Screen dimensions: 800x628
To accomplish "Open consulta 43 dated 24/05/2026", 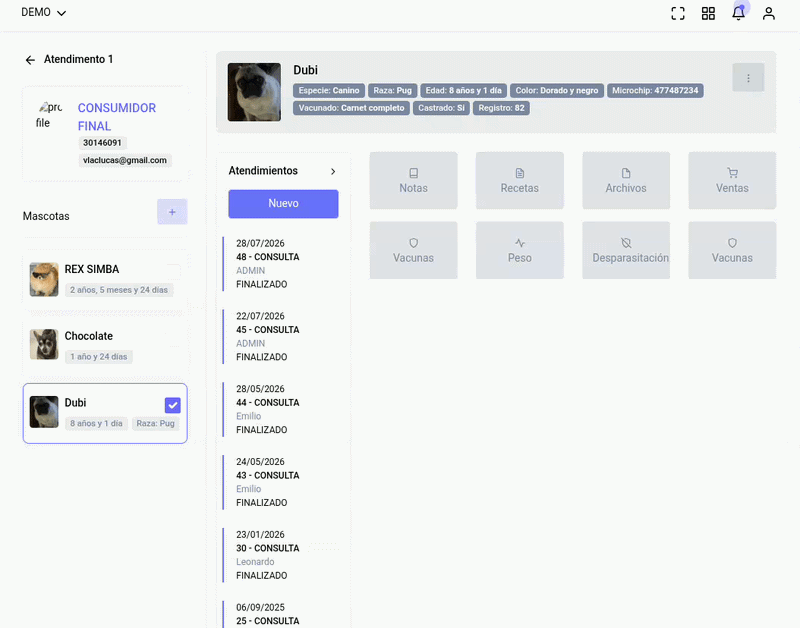I will [281, 482].
